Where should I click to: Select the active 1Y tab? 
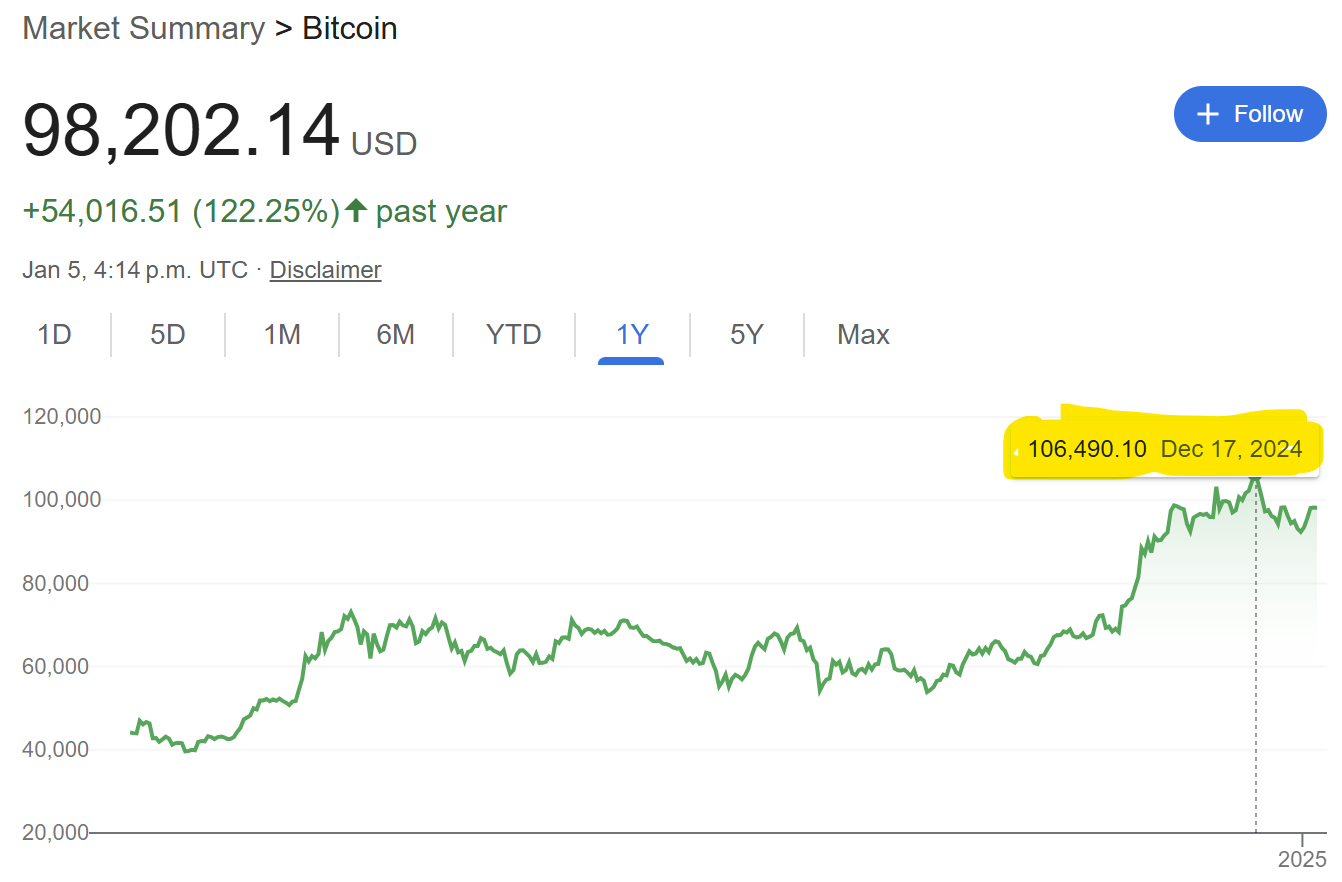click(x=631, y=335)
